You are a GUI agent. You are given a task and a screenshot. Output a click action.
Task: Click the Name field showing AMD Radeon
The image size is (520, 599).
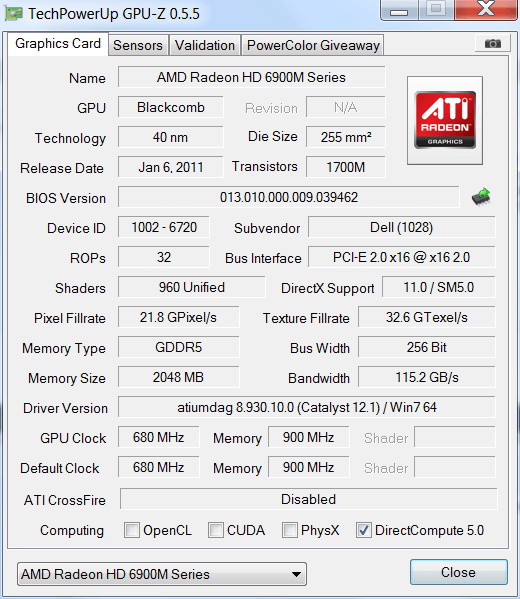pos(251,77)
